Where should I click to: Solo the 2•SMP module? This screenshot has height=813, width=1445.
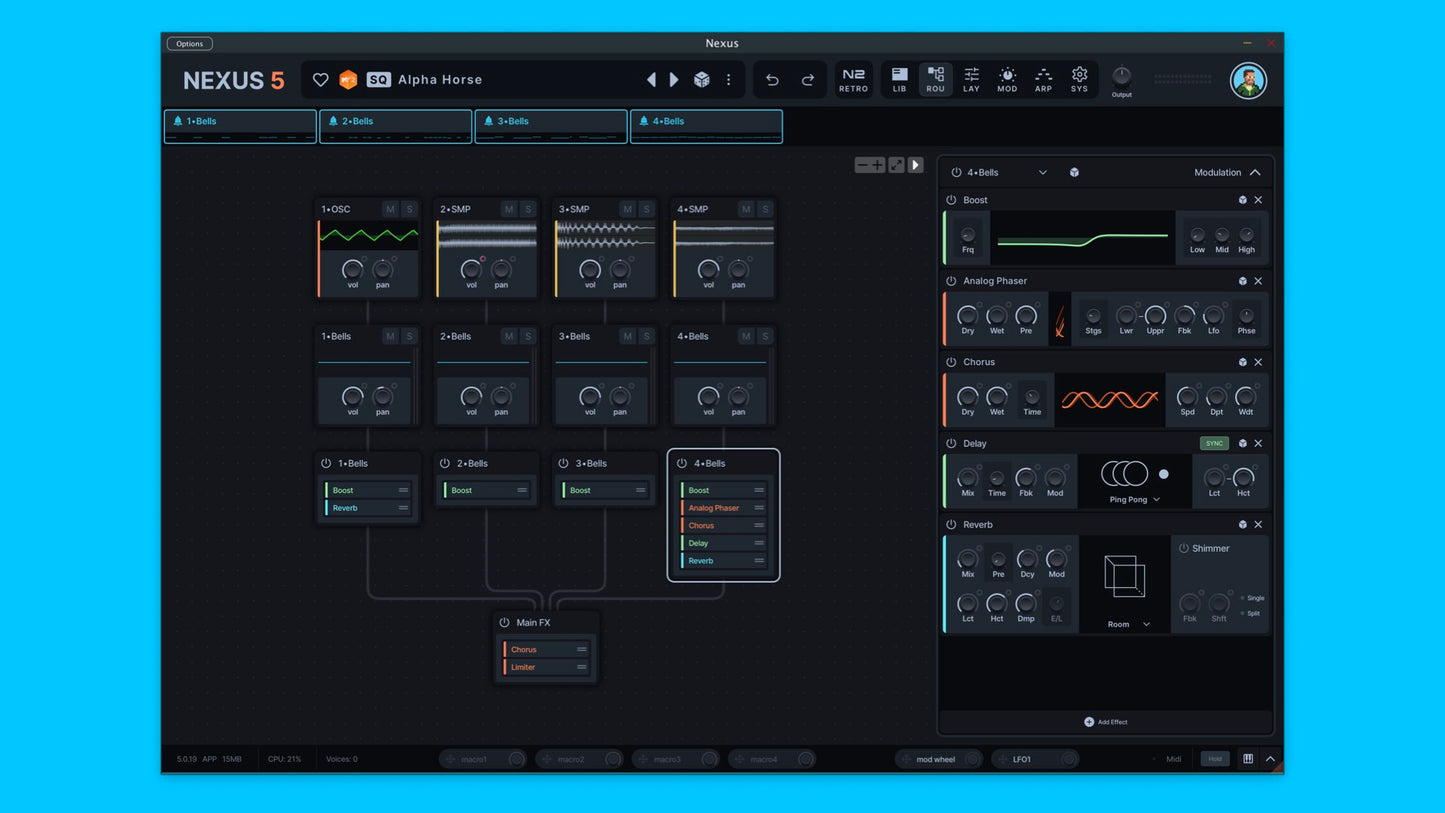click(x=528, y=209)
